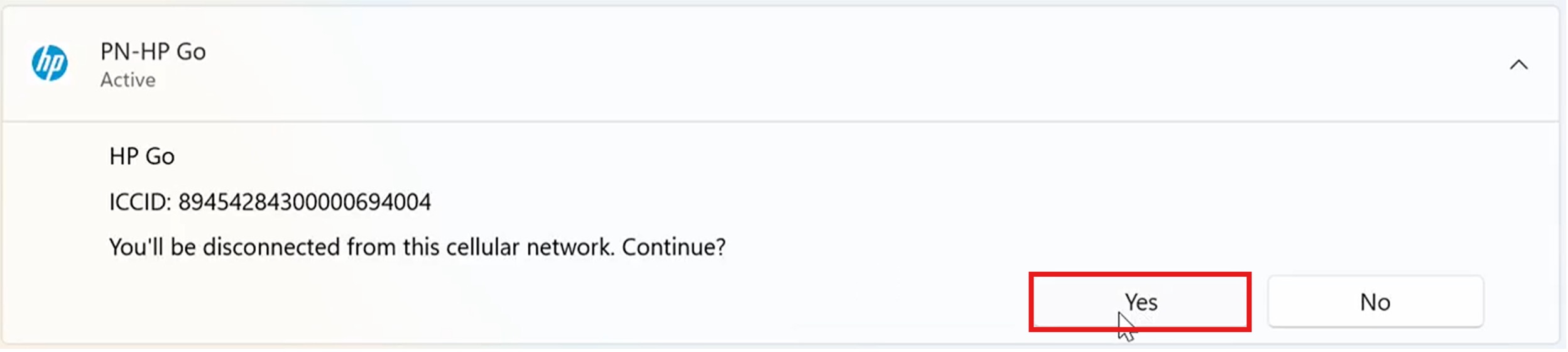The image size is (1568, 352).
Task: Click the word Continue? in the prompt
Action: 673,247
